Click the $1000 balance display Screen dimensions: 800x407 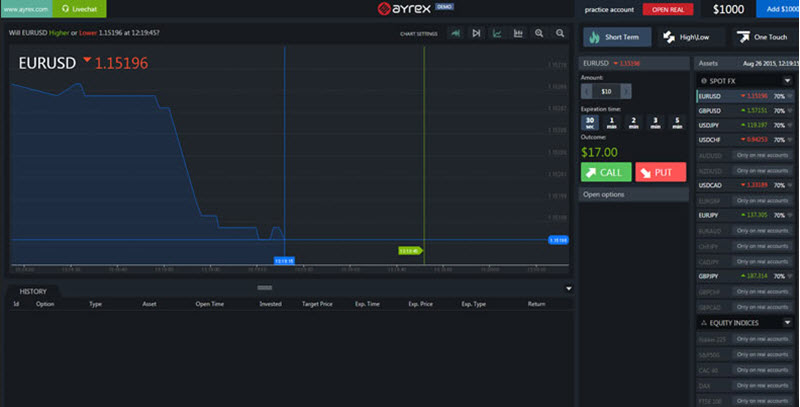[x=728, y=9]
